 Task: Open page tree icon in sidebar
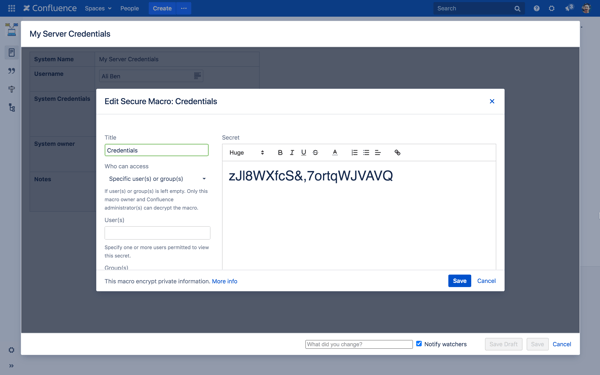click(x=12, y=108)
